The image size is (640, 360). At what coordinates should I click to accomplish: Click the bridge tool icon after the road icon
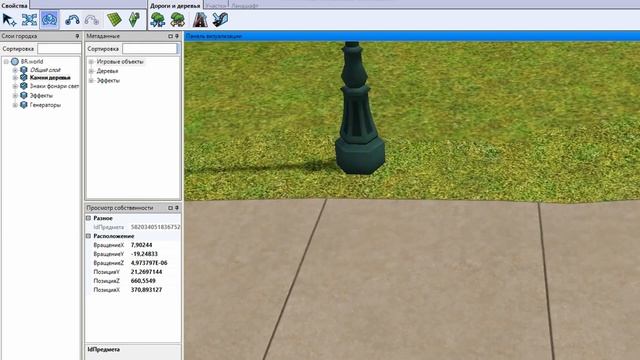coord(220,20)
